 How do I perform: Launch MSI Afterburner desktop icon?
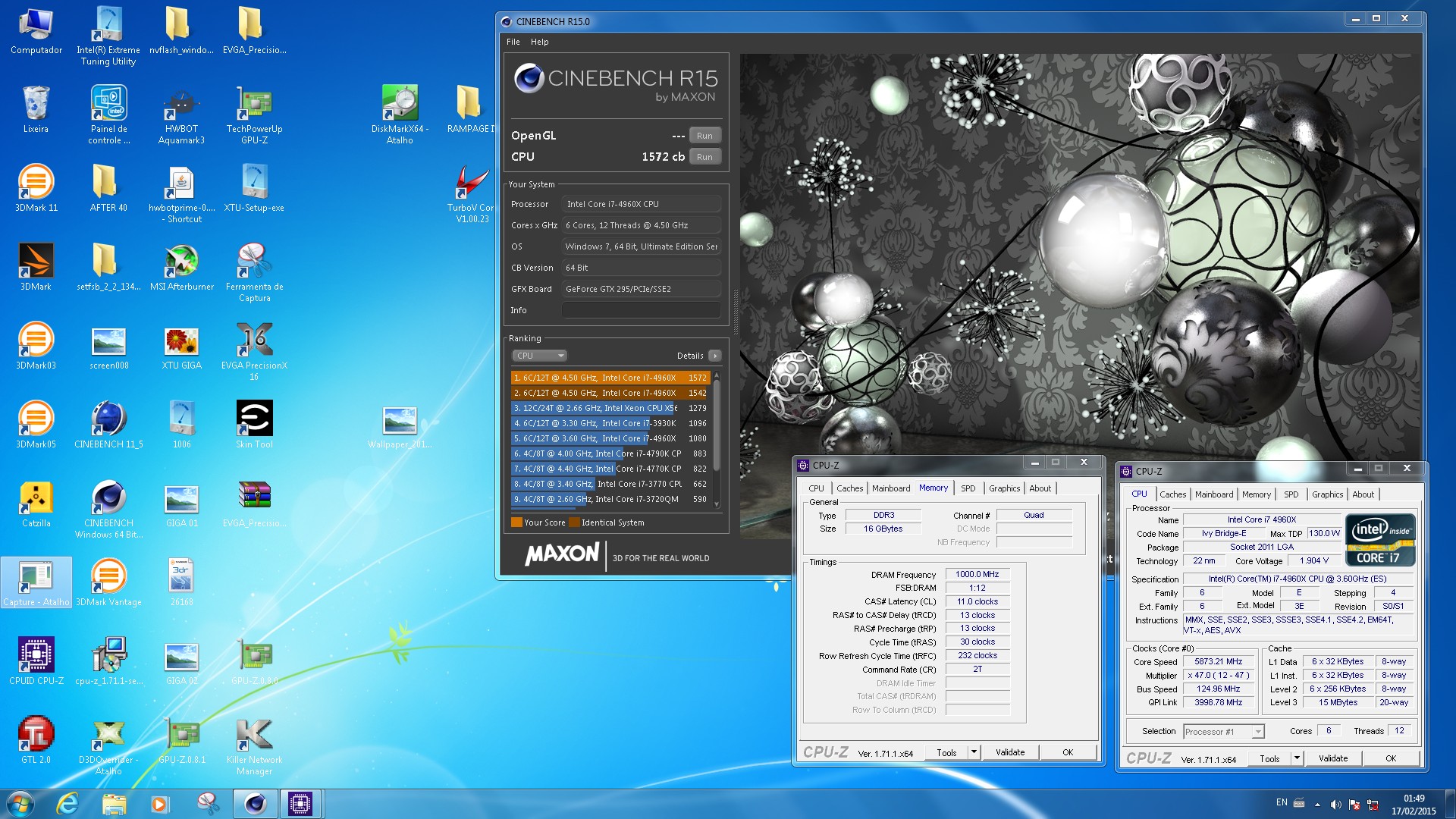181,267
